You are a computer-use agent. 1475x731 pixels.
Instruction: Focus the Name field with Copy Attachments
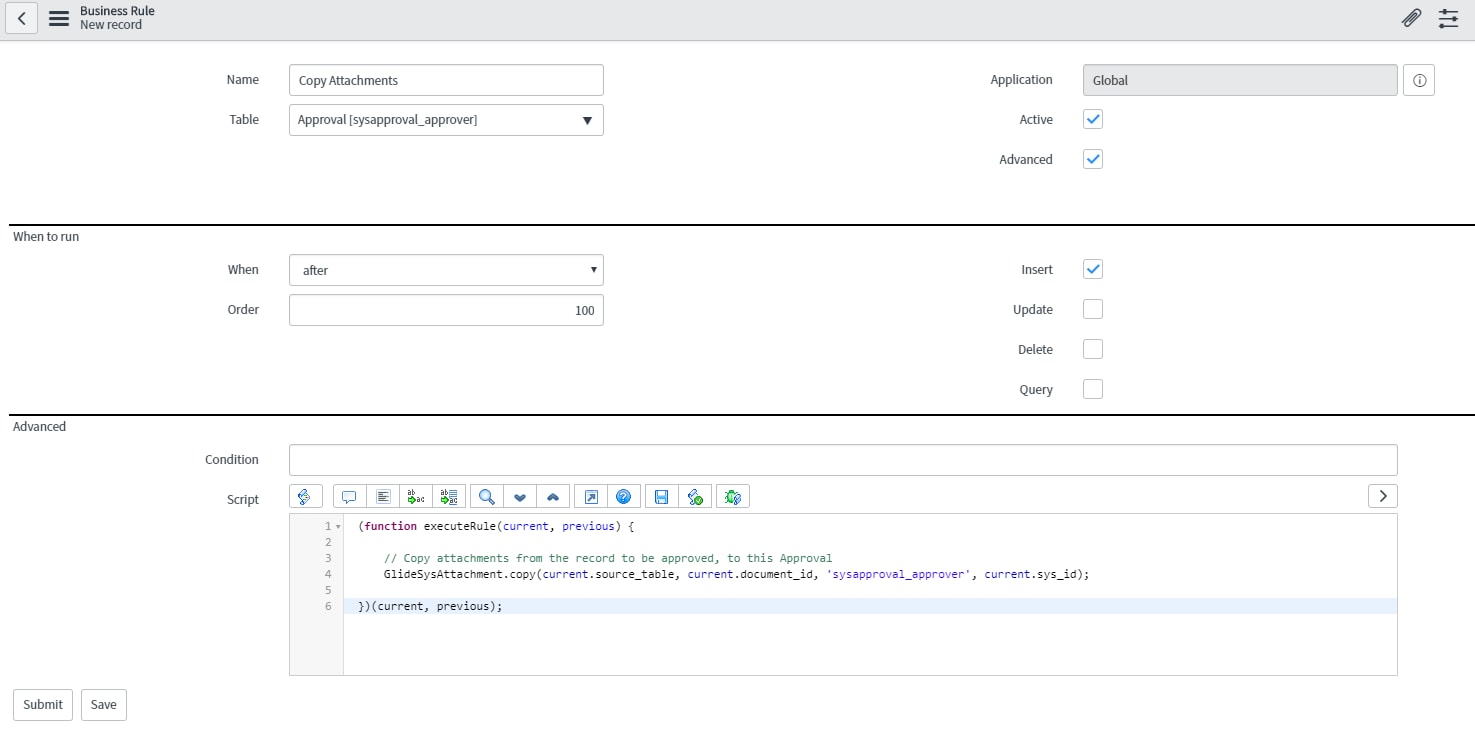tap(446, 80)
